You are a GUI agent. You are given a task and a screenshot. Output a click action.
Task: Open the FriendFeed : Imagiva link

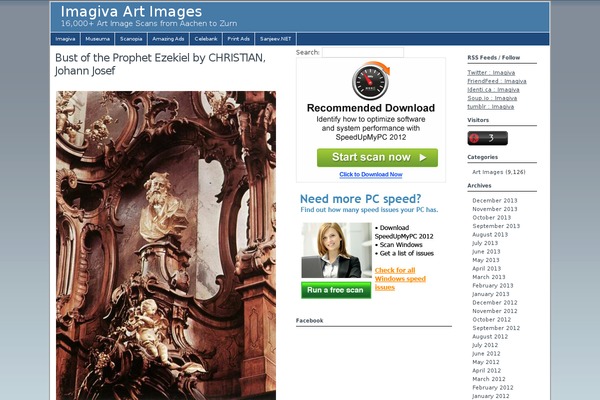(497, 81)
